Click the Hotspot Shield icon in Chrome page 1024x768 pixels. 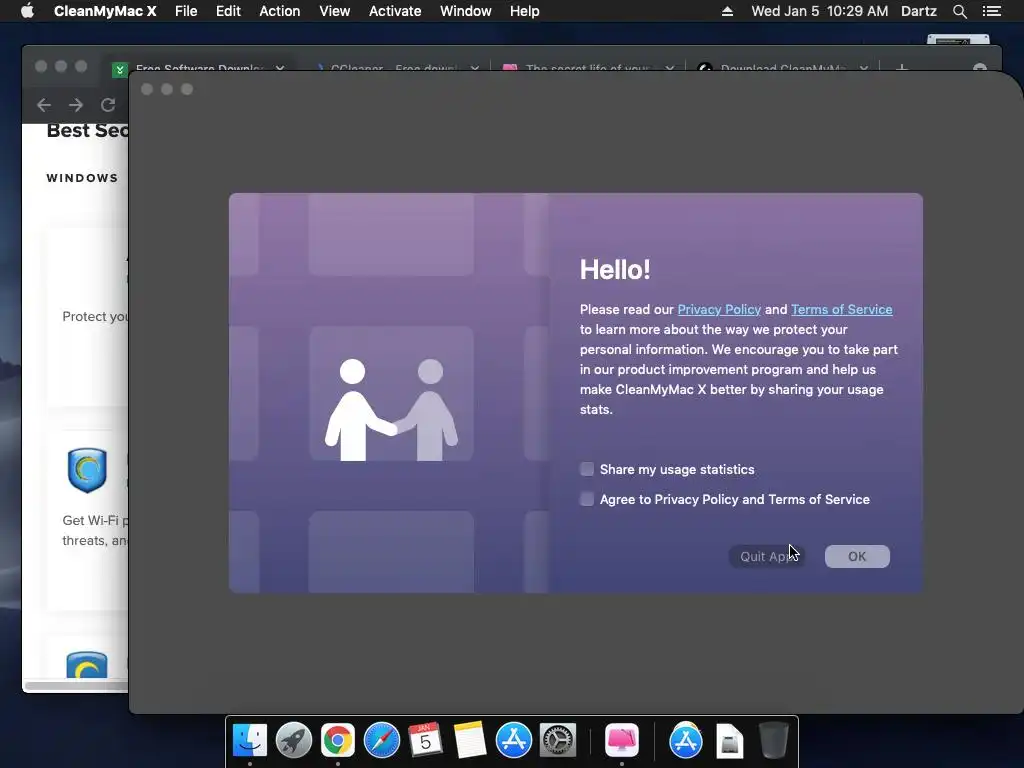click(87, 470)
